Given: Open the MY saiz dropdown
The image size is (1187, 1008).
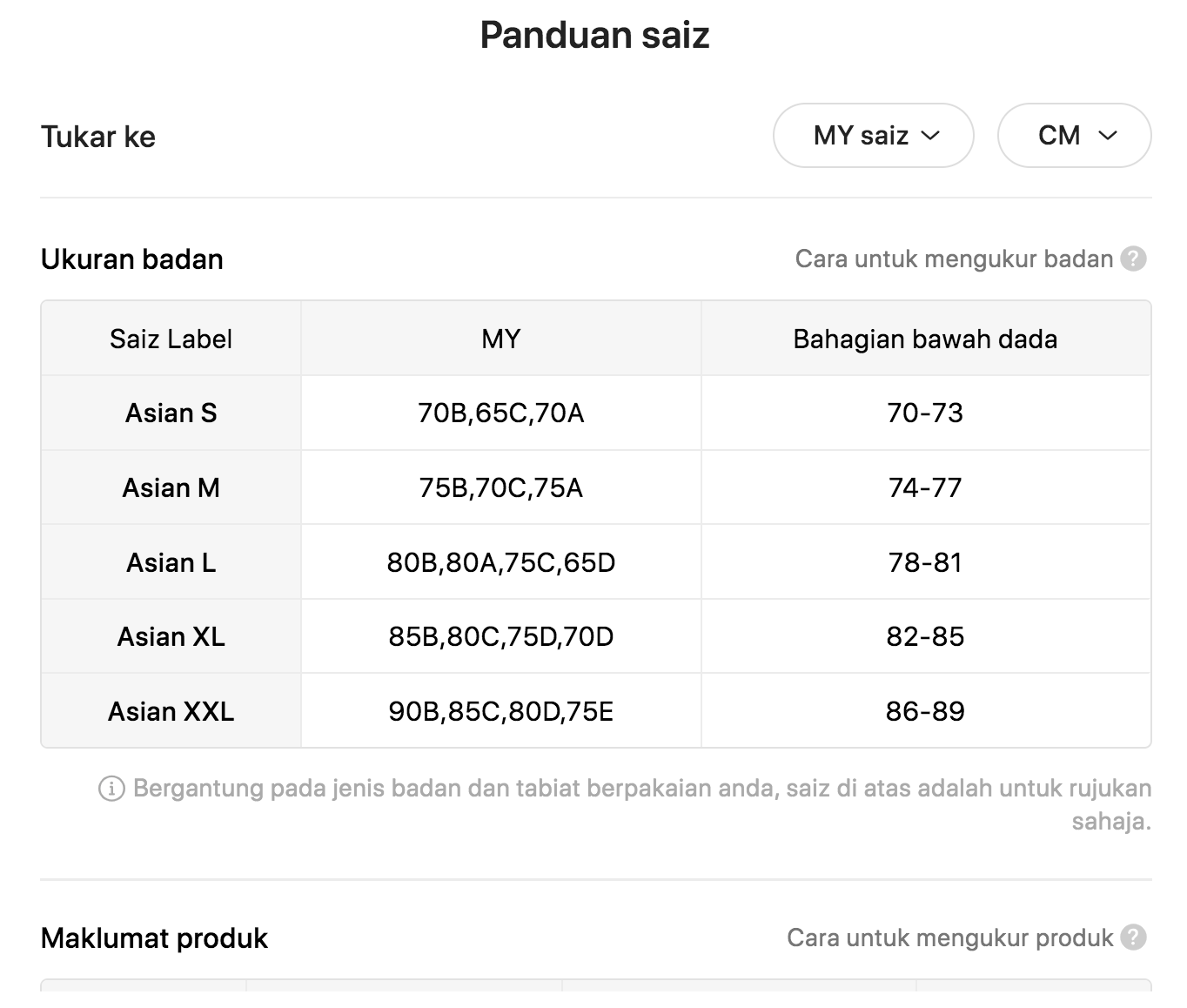Looking at the screenshot, I should 873,136.
